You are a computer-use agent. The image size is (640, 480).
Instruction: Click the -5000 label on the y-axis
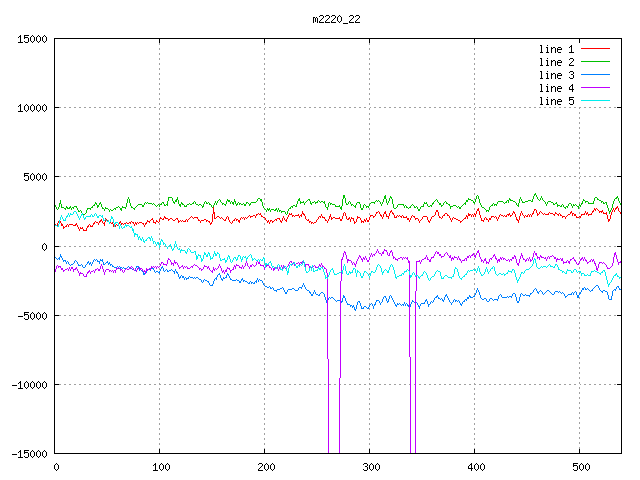click(31, 315)
